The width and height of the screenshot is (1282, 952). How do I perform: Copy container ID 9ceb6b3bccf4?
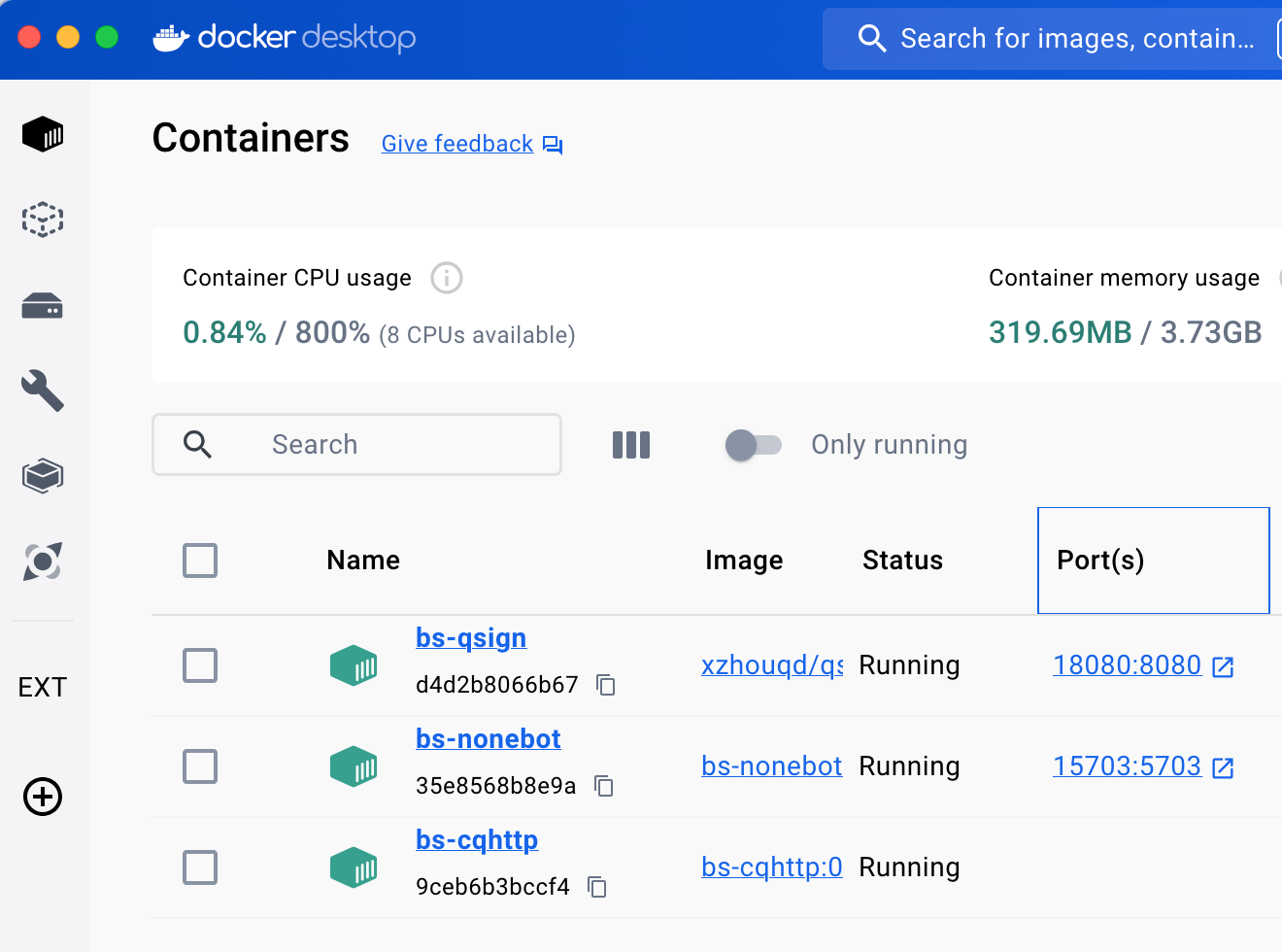pos(597,886)
